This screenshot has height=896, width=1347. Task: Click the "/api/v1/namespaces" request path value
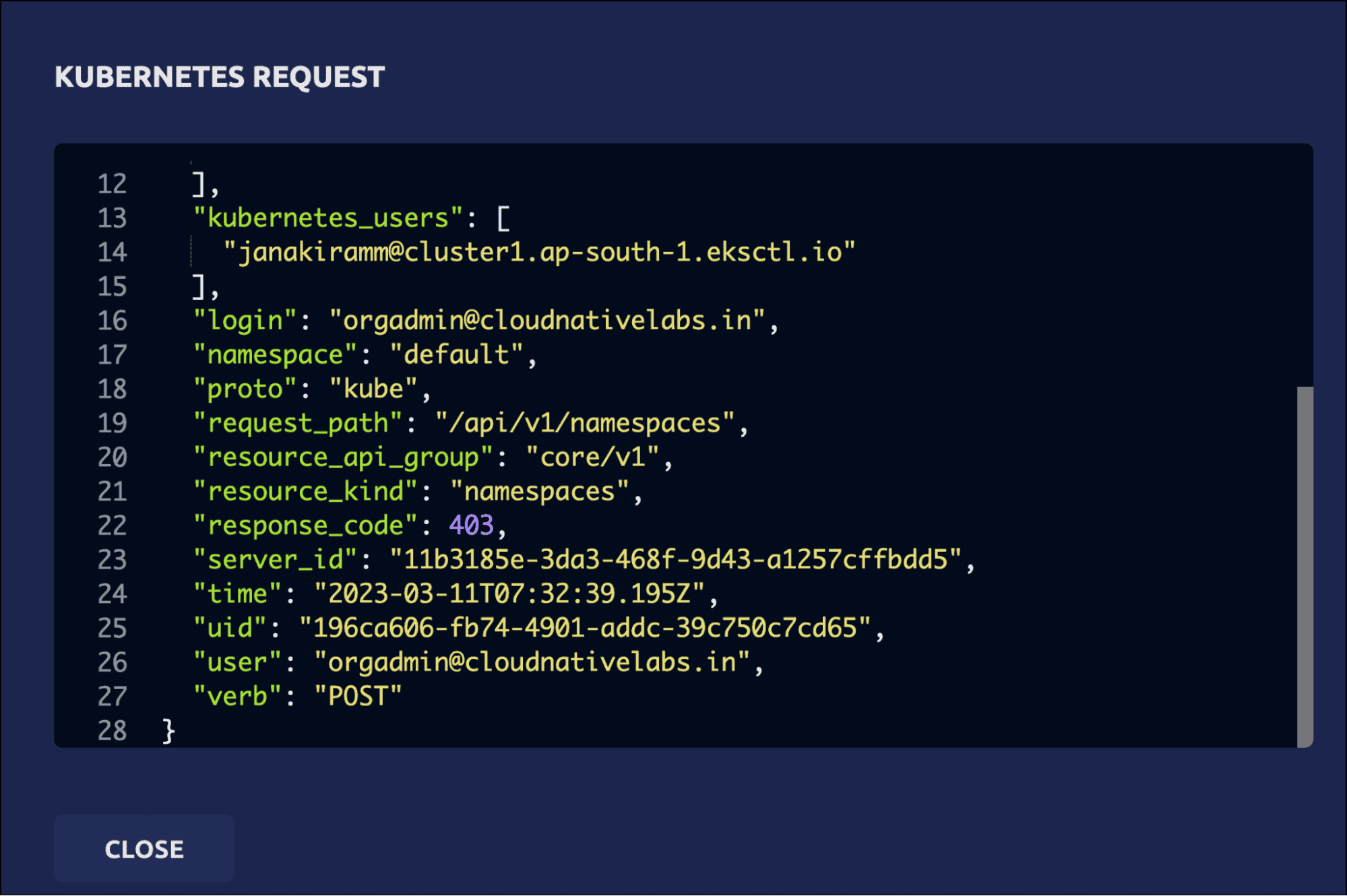click(584, 424)
